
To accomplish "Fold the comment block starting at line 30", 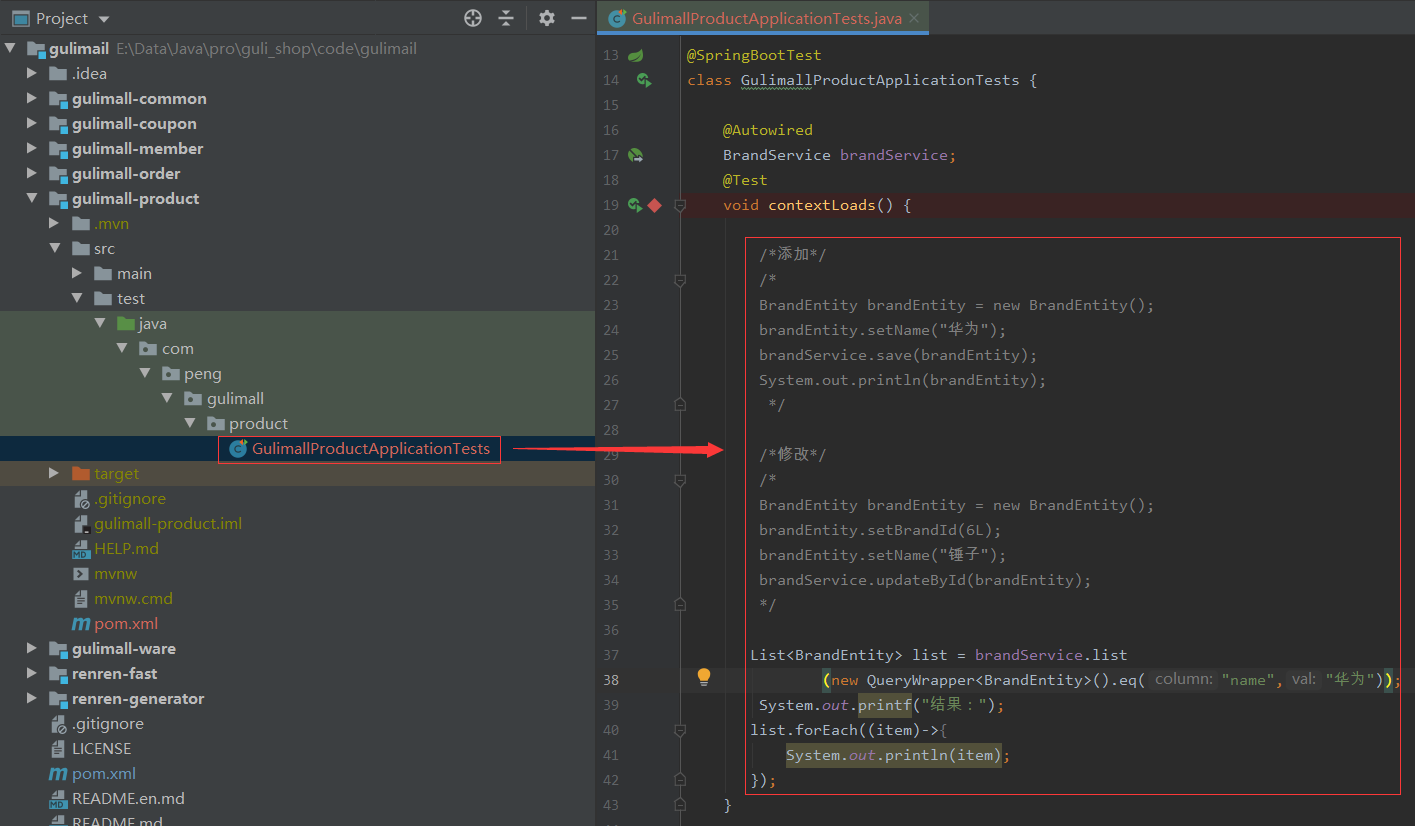I will 680,480.
